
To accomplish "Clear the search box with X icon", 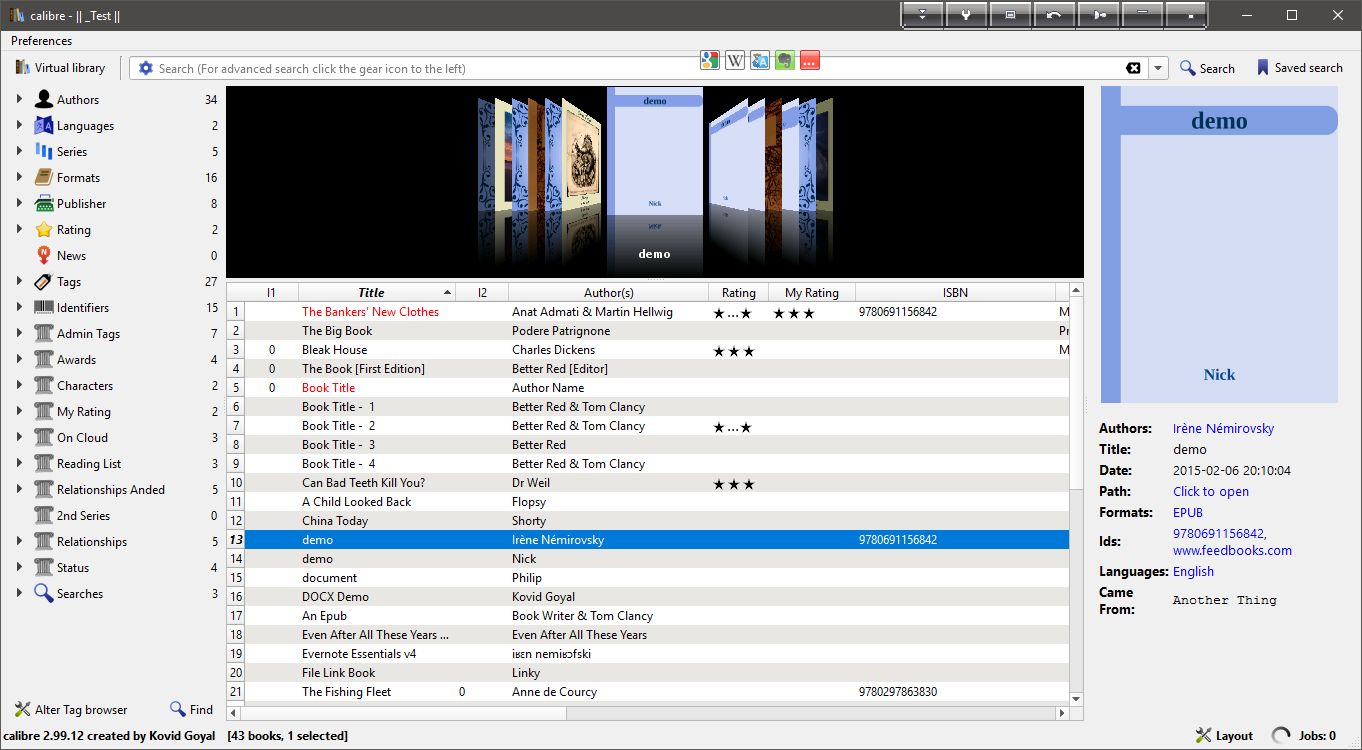I will click(x=1133, y=68).
